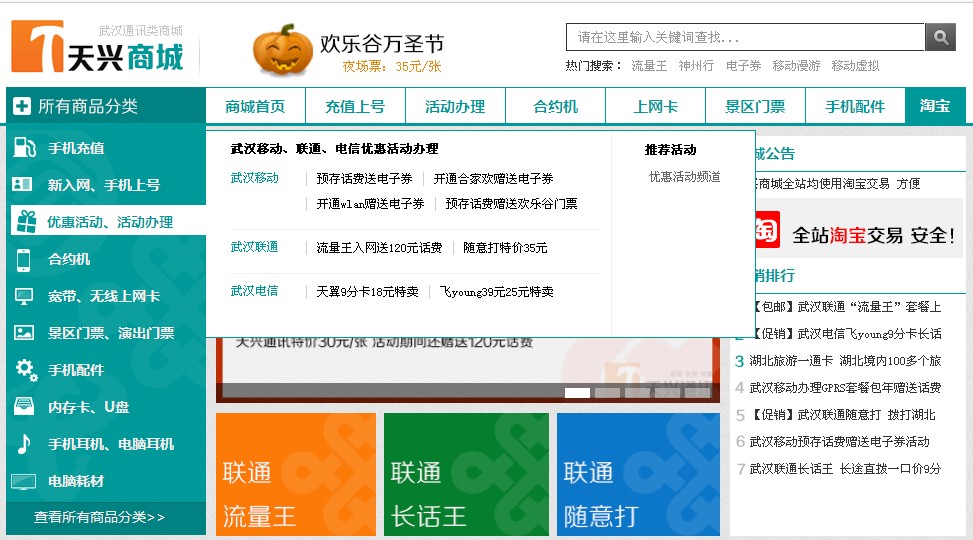The height and width of the screenshot is (540, 973).
Task: Click 天翼9分卡18元特卖 link
Action: pos(367,292)
